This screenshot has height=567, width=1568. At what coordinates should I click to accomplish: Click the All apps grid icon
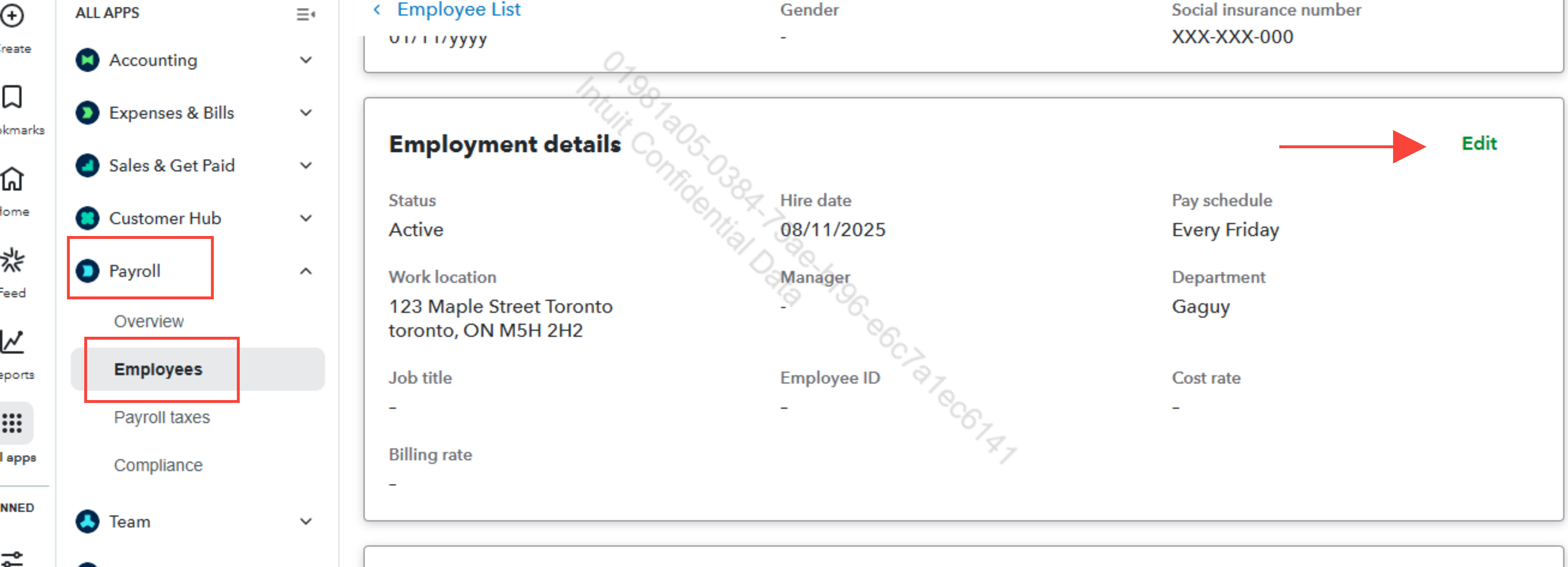coord(12,422)
